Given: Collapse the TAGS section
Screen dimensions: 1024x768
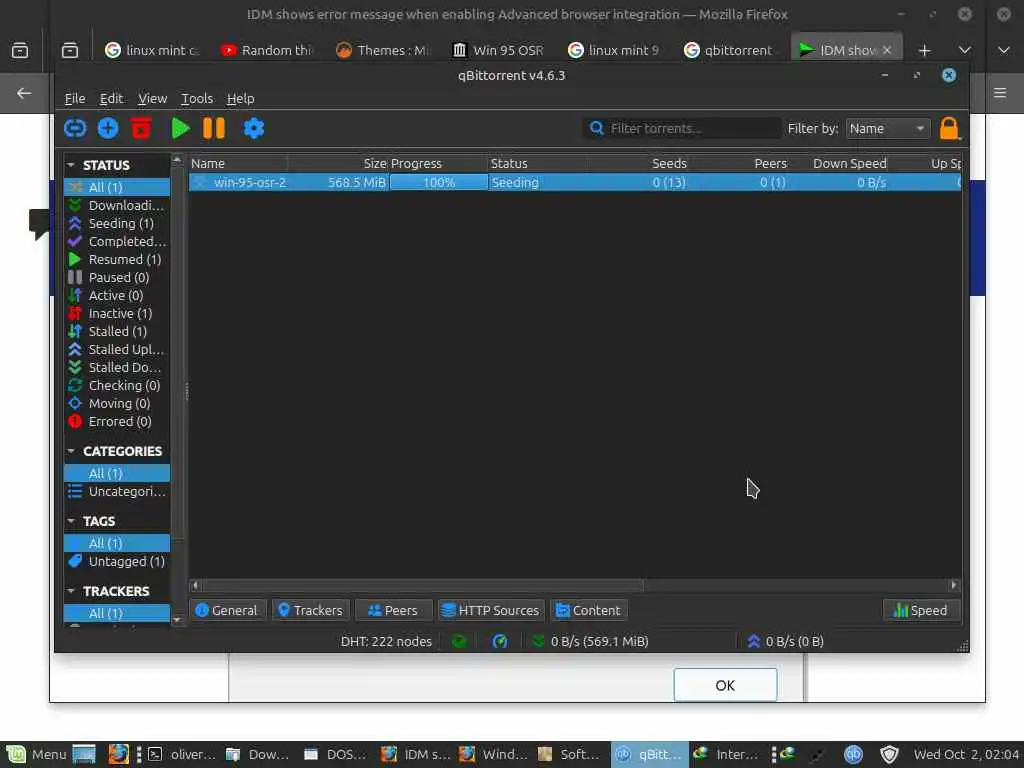Looking at the screenshot, I should click(x=71, y=520).
